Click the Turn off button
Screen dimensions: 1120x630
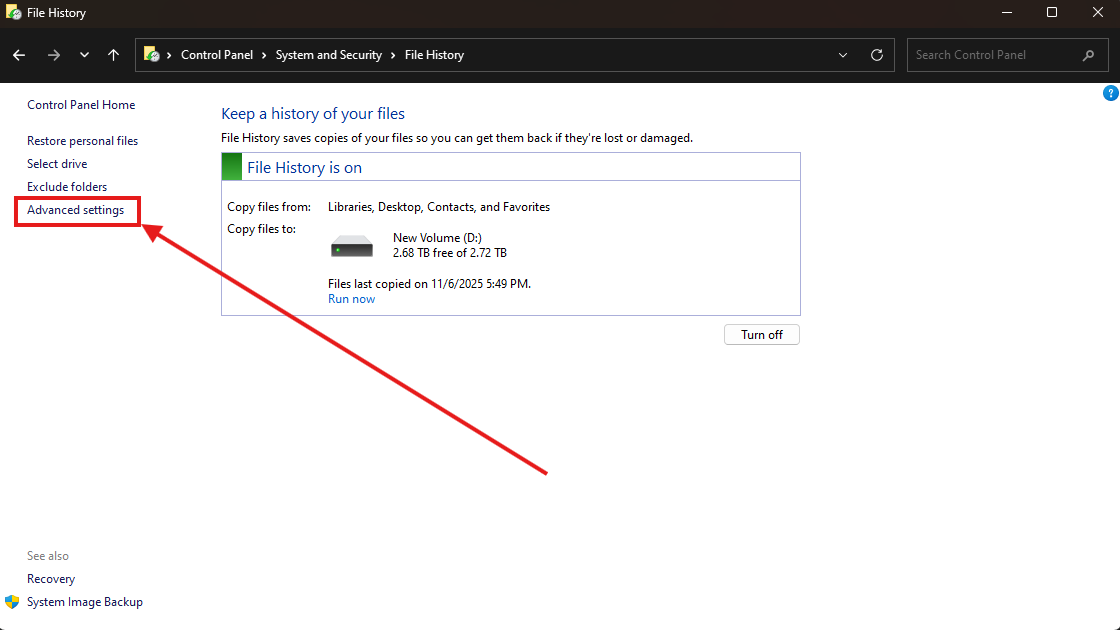[x=761, y=334]
